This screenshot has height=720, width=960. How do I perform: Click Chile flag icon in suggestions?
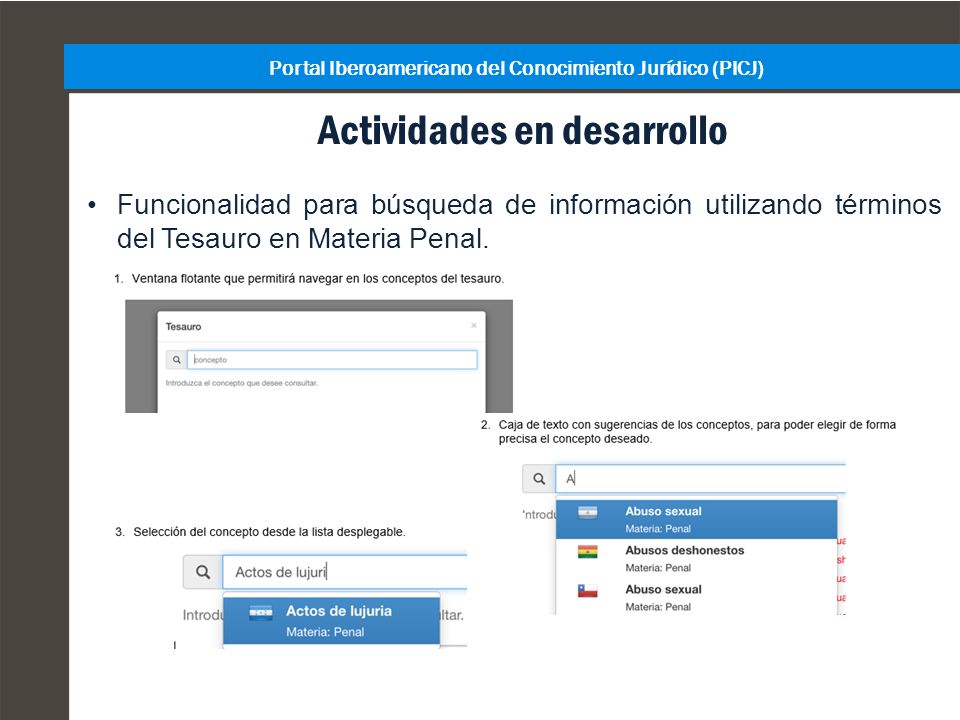pos(588,591)
